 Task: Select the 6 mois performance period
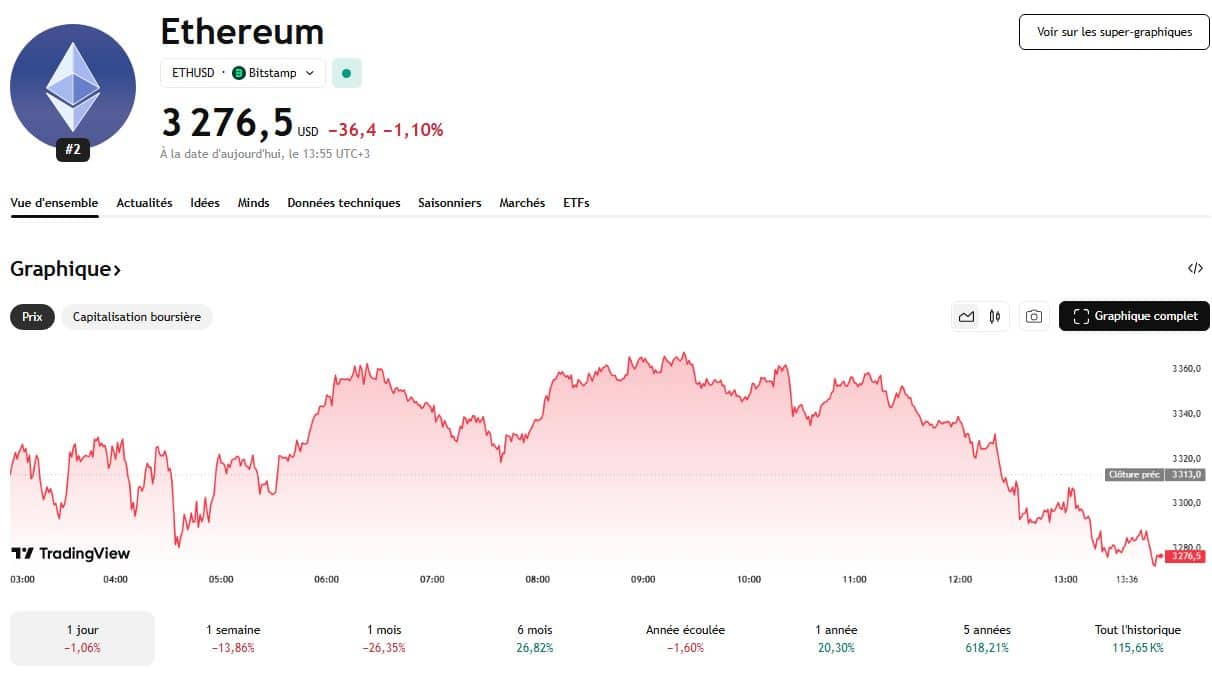tap(535, 638)
